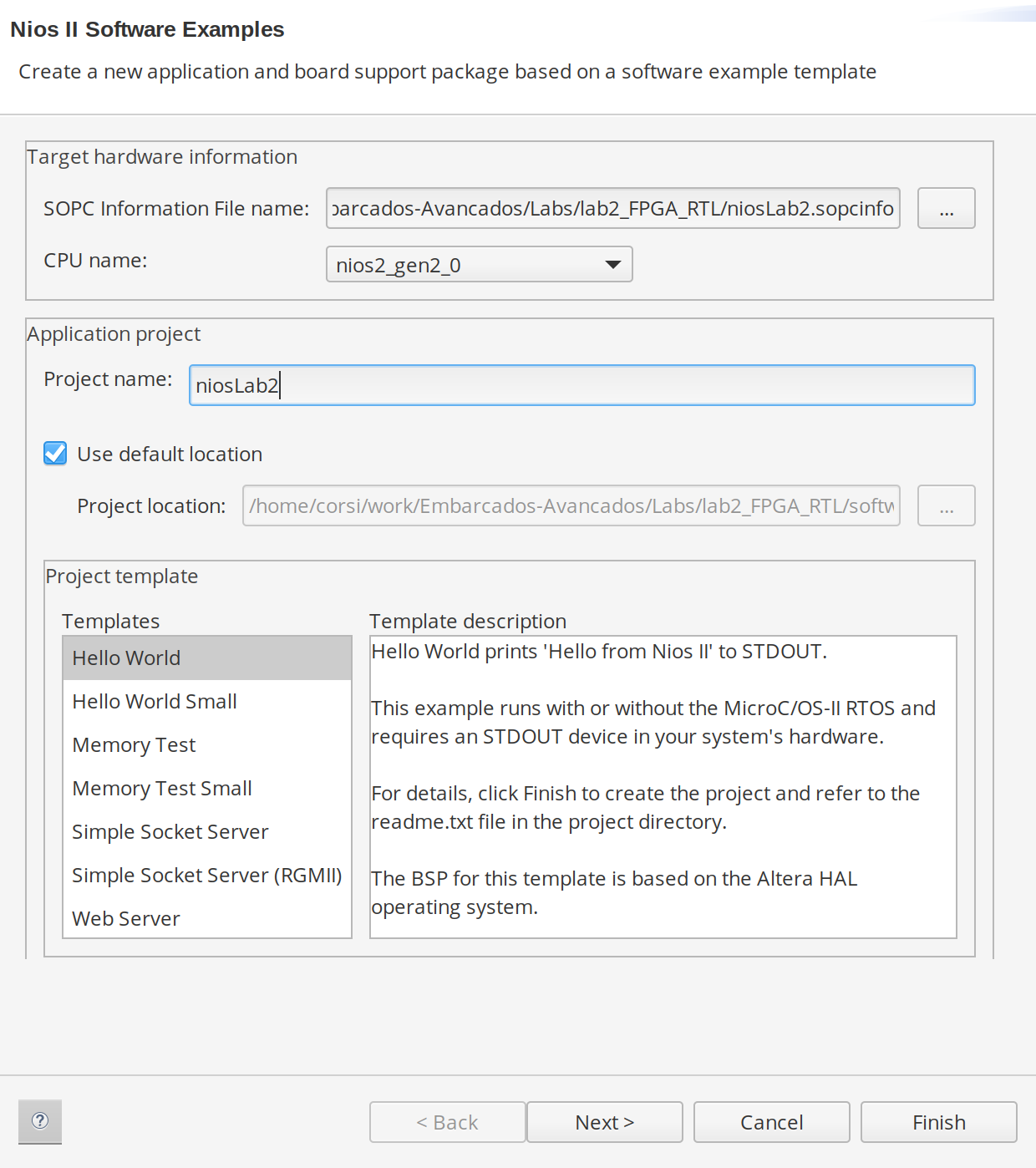Select the Memory Test template

pos(207,745)
